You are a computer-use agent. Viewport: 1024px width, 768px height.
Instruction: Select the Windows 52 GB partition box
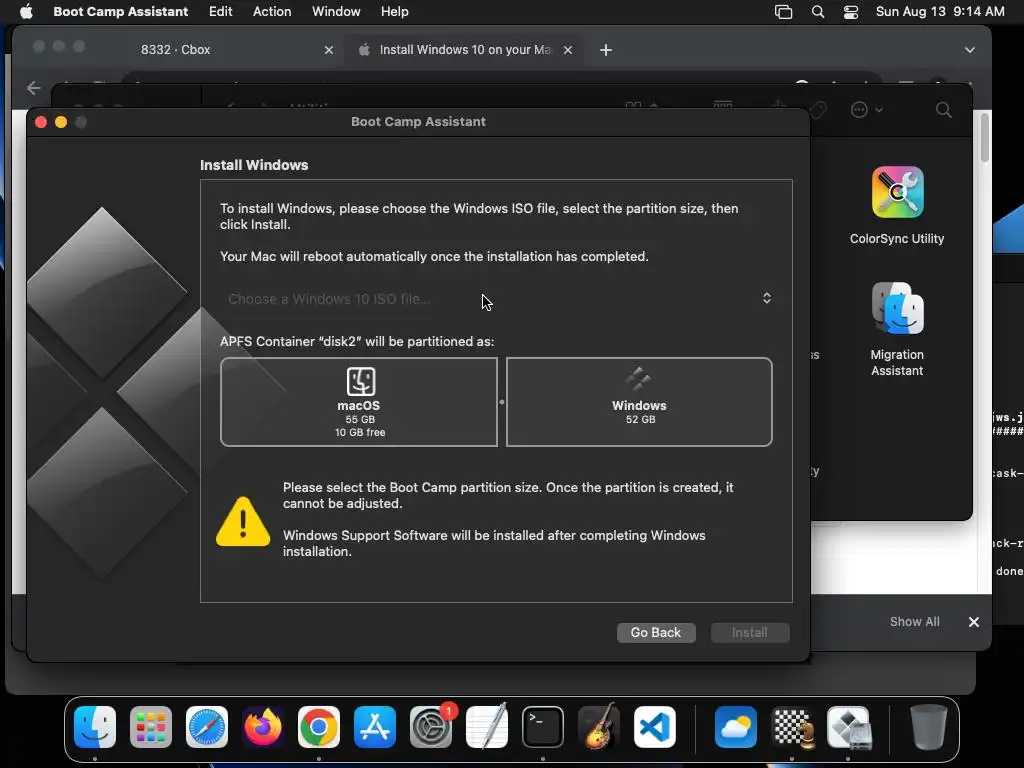639,402
